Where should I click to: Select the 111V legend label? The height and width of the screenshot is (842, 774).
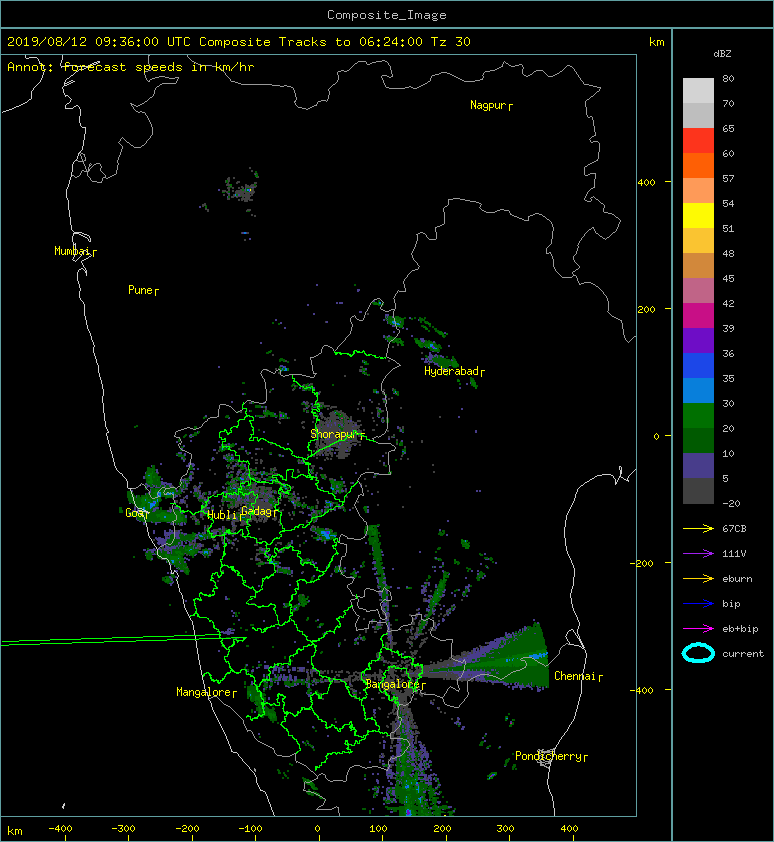(734, 554)
